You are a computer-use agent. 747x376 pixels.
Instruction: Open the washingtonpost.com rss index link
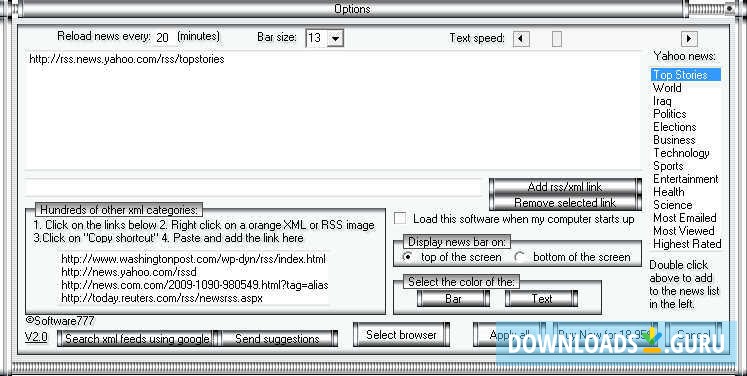[x=193, y=259]
